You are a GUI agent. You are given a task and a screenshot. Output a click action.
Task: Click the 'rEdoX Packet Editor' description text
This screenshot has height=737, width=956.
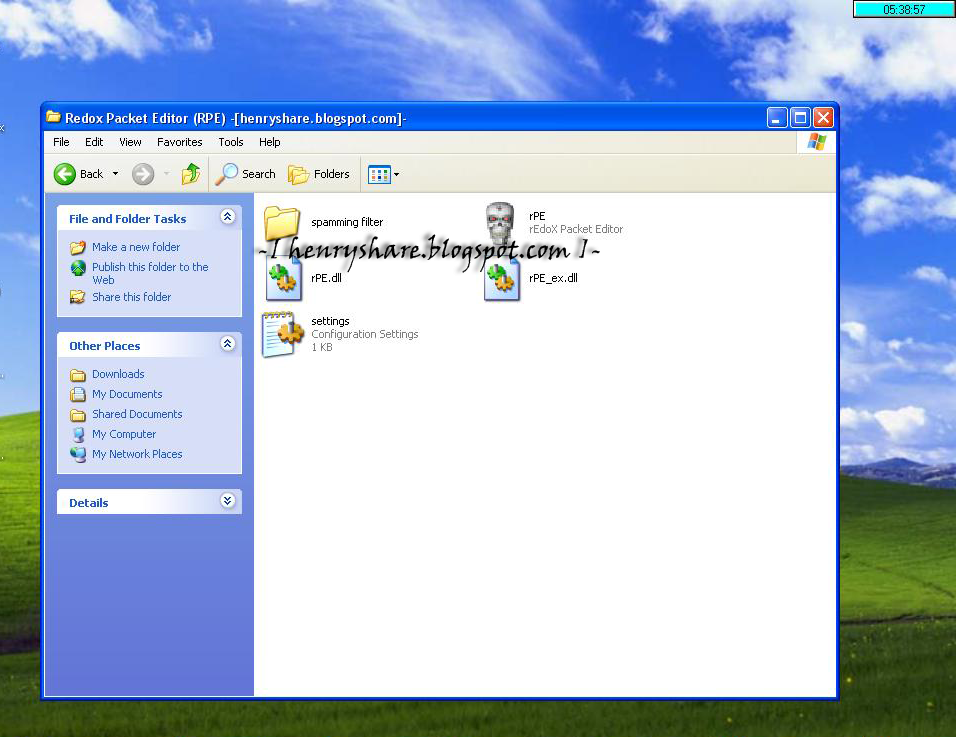(x=576, y=229)
